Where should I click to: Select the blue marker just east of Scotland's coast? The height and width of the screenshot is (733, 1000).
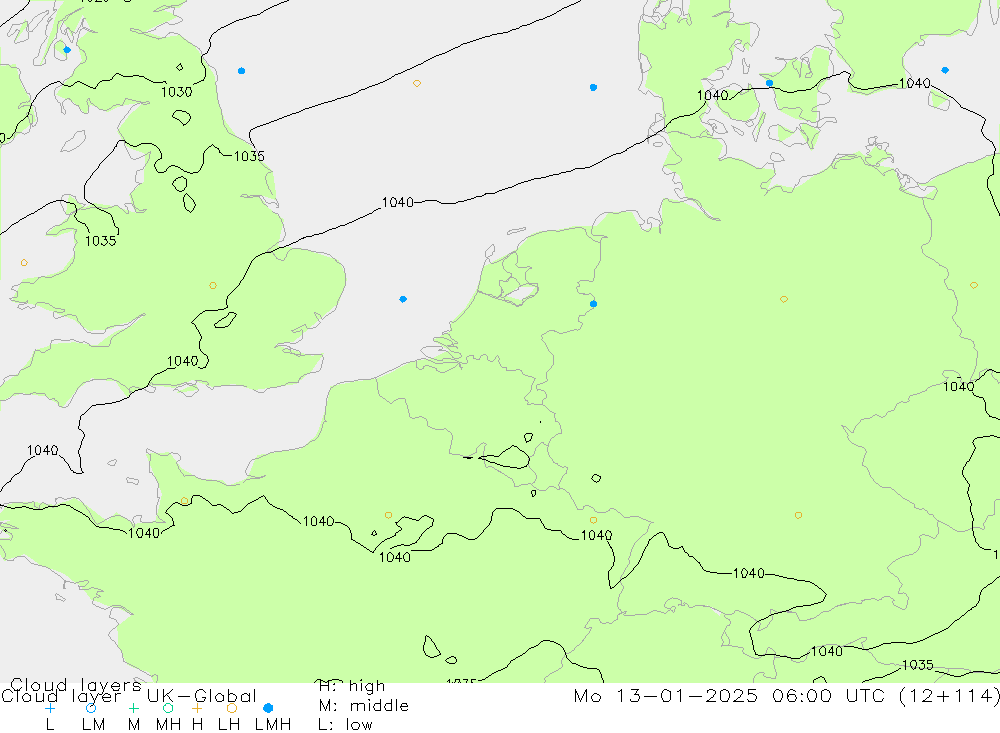pos(241,71)
